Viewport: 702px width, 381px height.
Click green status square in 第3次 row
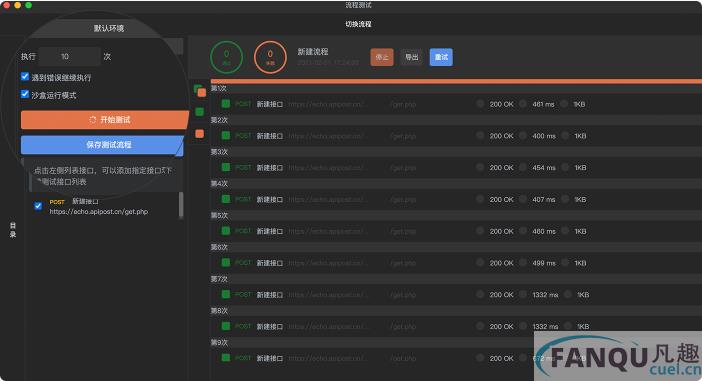226,167
